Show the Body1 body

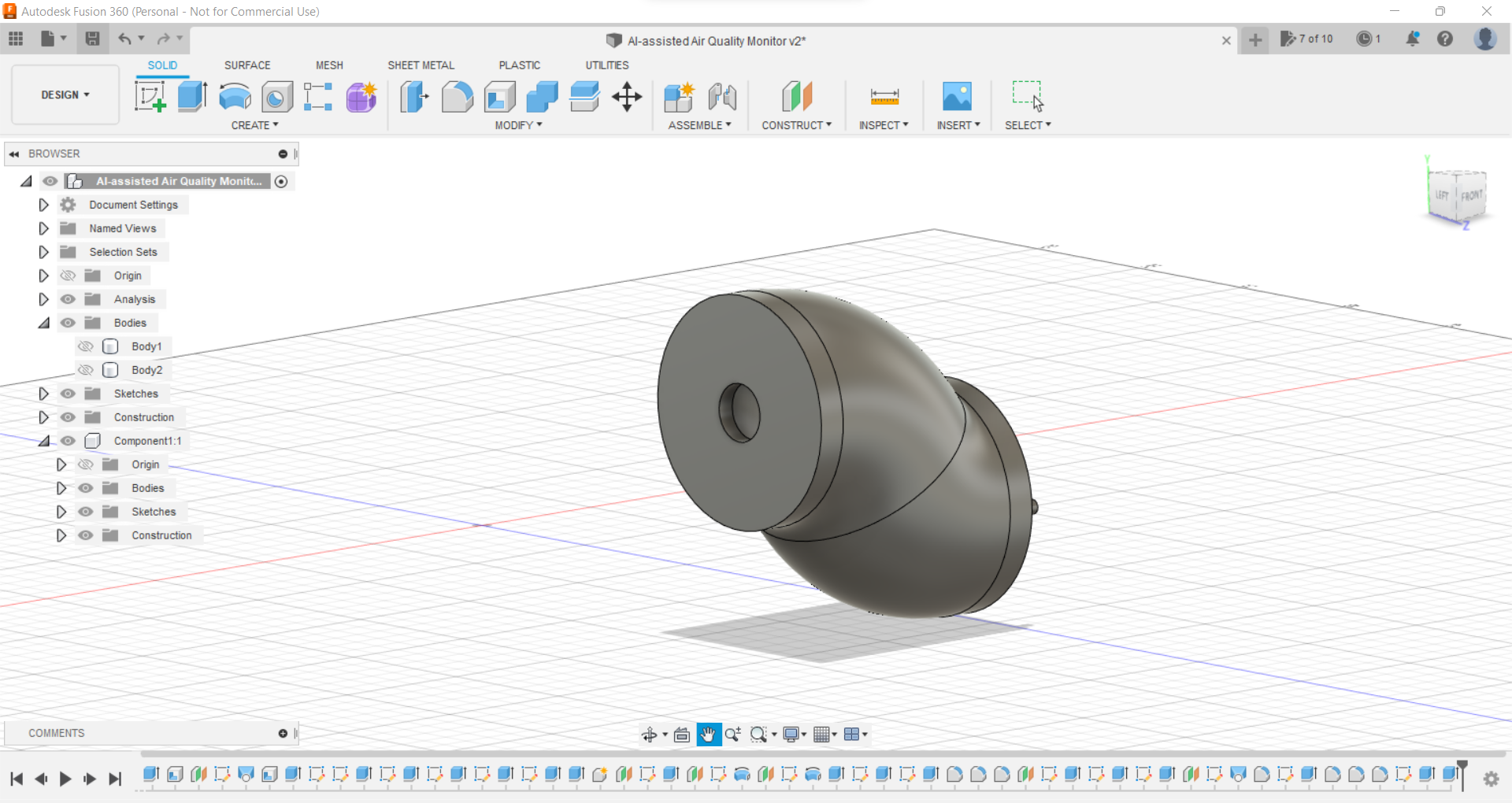(86, 346)
